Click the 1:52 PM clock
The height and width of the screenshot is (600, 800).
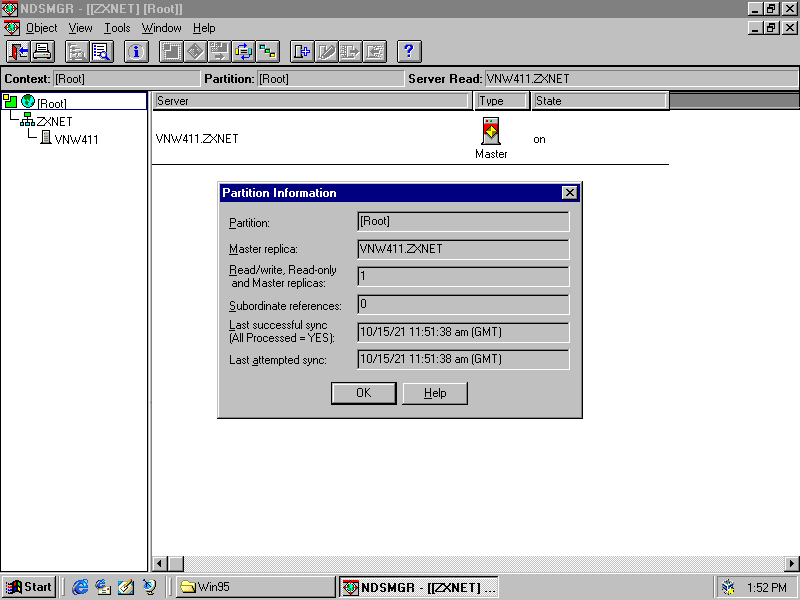[767, 588]
